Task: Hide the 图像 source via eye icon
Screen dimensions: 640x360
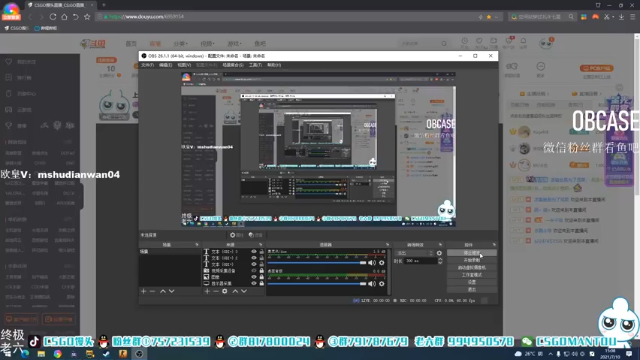Action: [254, 277]
